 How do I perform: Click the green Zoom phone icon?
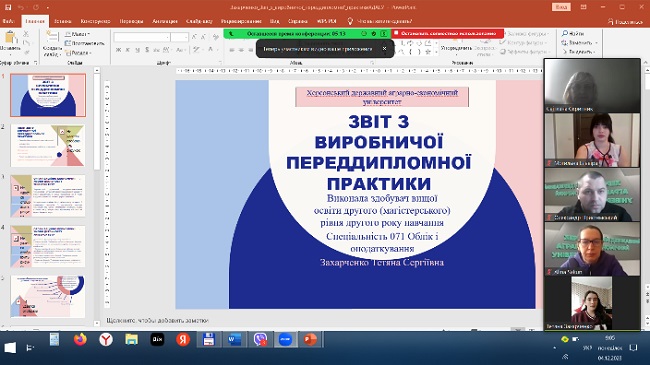click(231, 34)
